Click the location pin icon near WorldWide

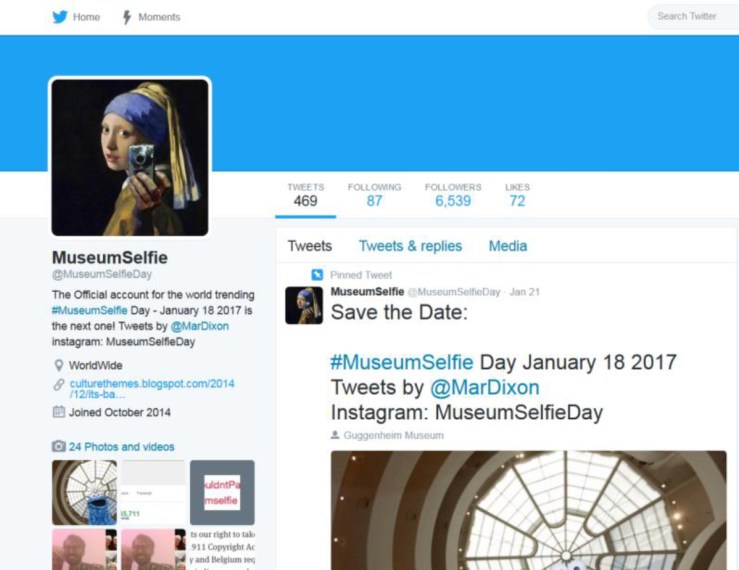pos(59,366)
